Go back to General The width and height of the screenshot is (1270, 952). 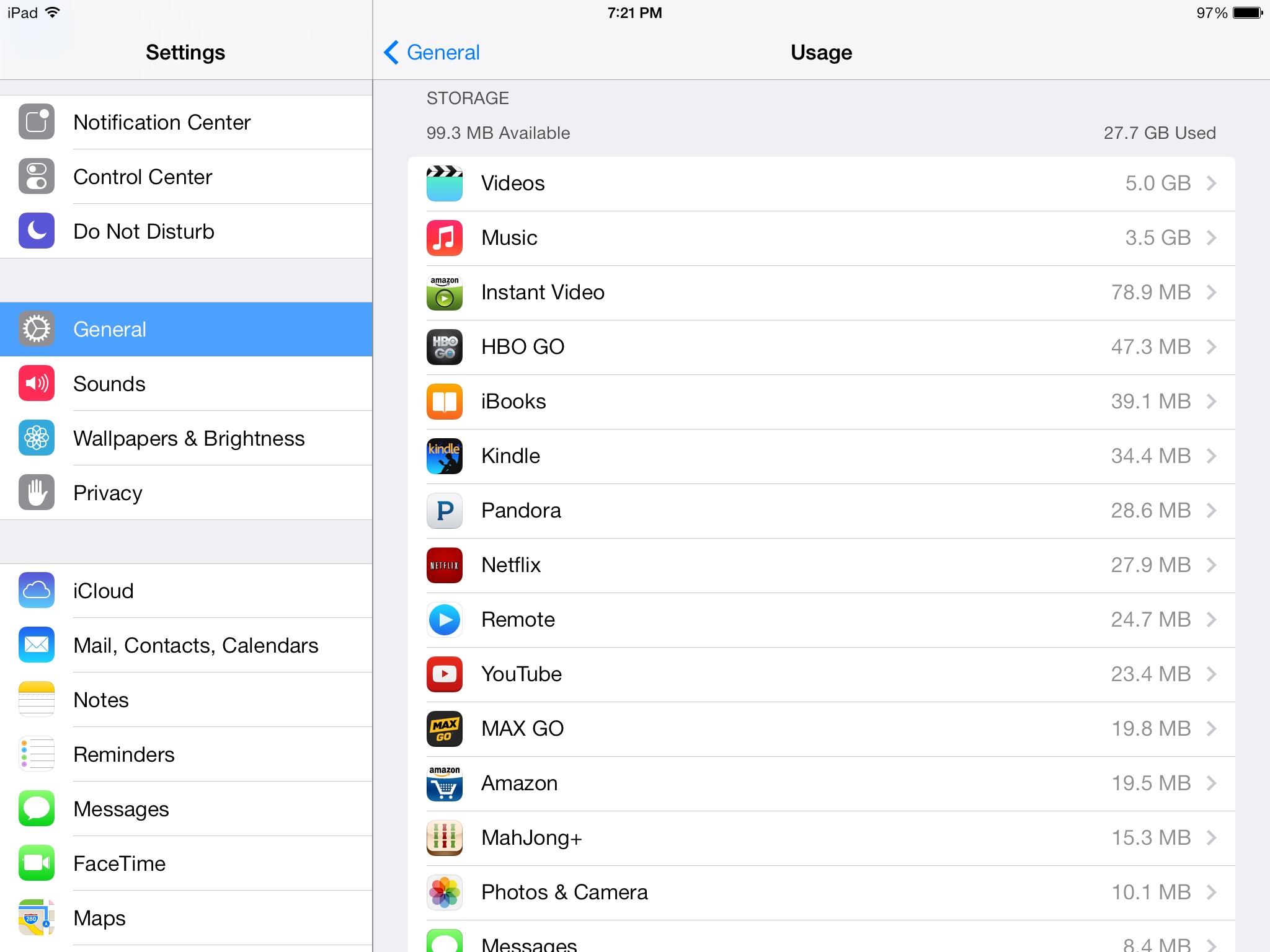click(x=432, y=53)
